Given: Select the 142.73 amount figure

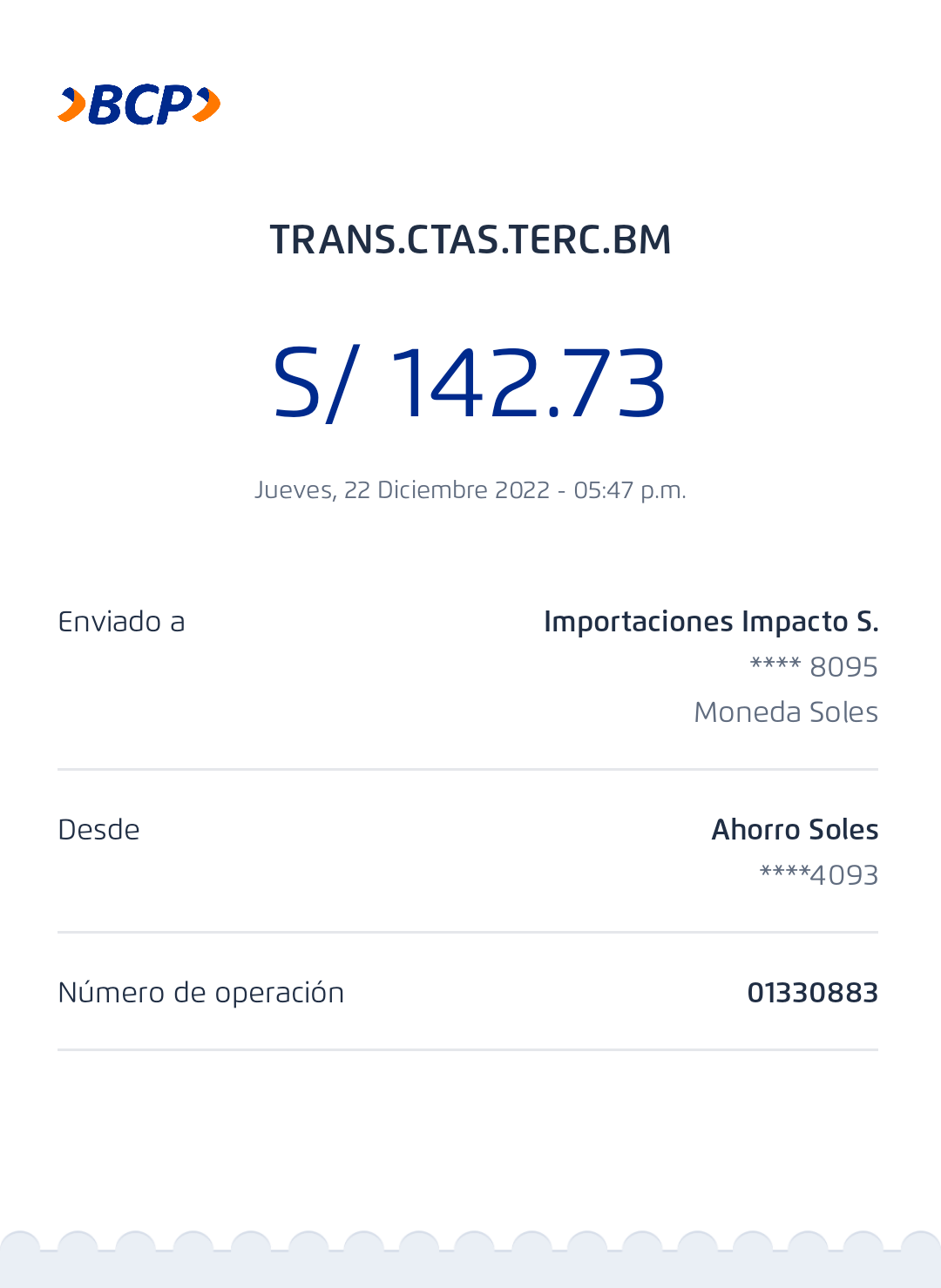Looking at the screenshot, I should pyautogui.click(x=528, y=383).
